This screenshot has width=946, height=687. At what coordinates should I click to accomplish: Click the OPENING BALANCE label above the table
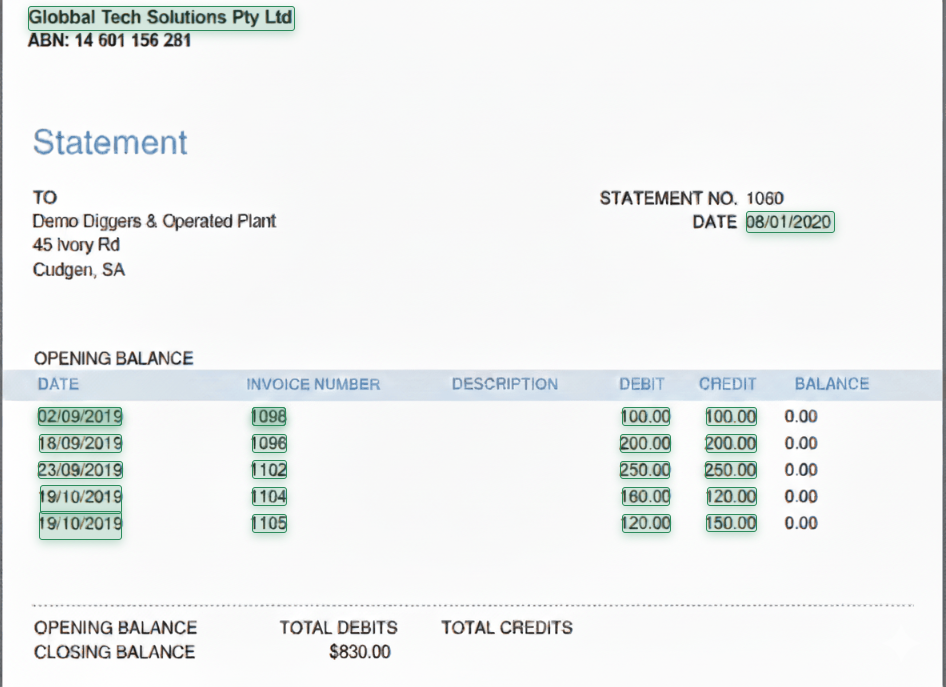(113, 358)
